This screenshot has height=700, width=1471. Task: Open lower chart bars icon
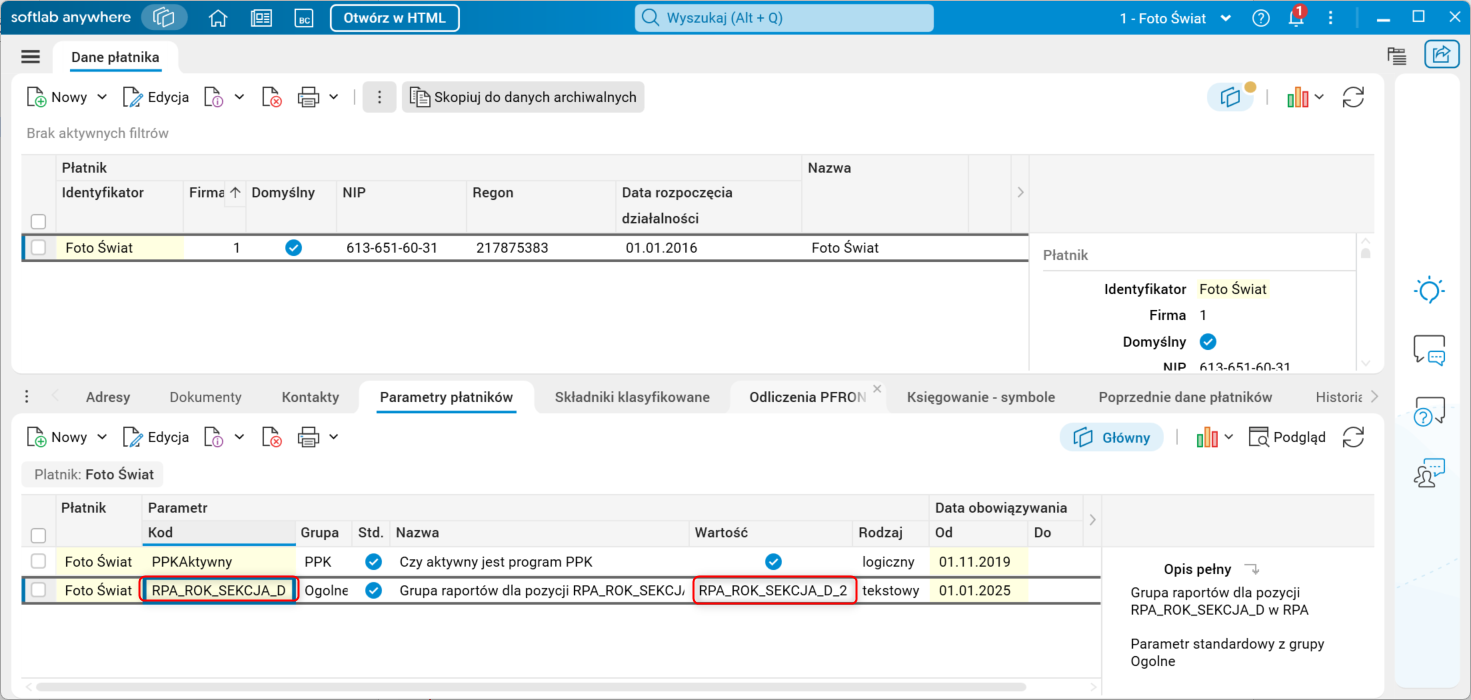(x=1208, y=437)
